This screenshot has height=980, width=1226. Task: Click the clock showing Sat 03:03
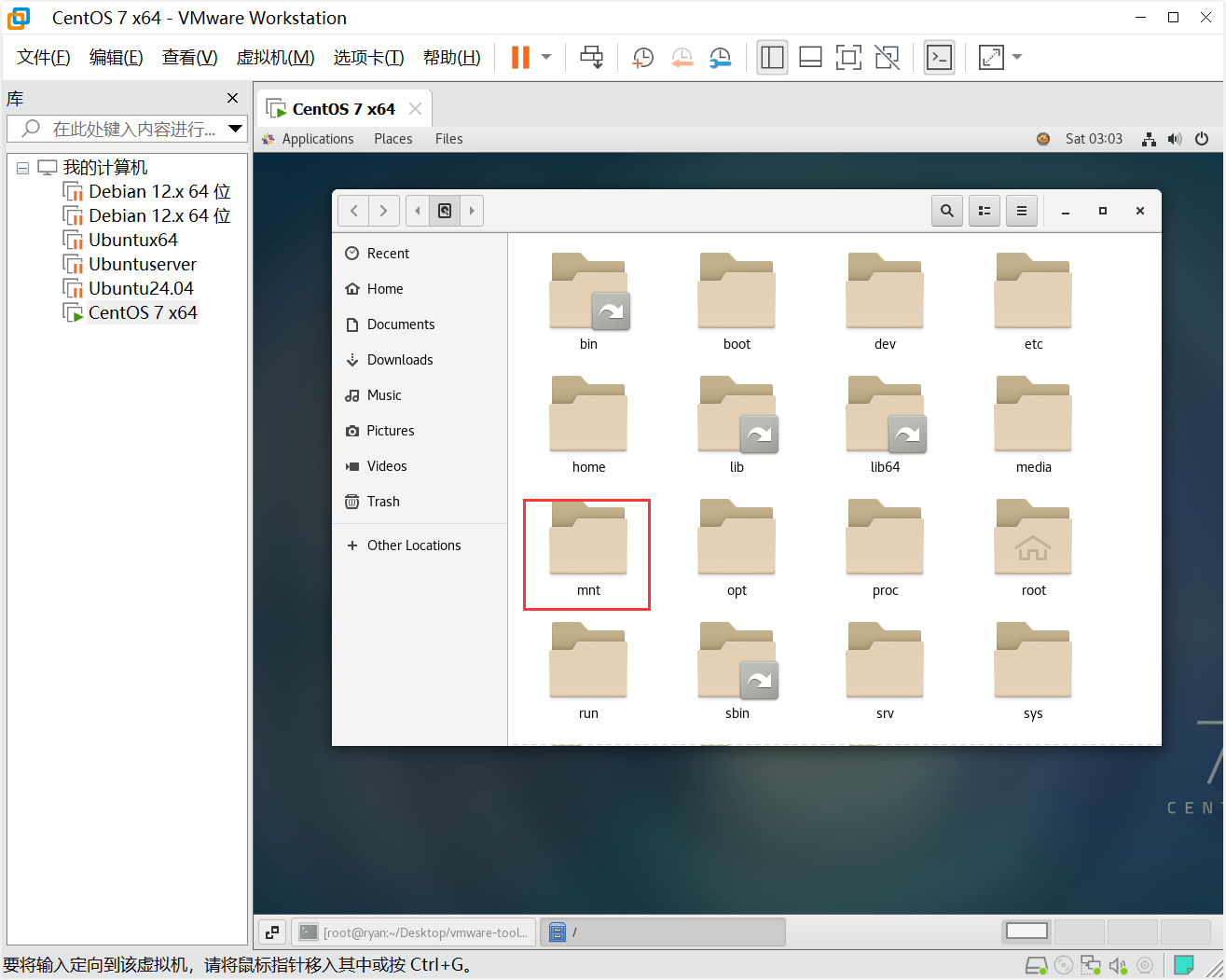1094,139
